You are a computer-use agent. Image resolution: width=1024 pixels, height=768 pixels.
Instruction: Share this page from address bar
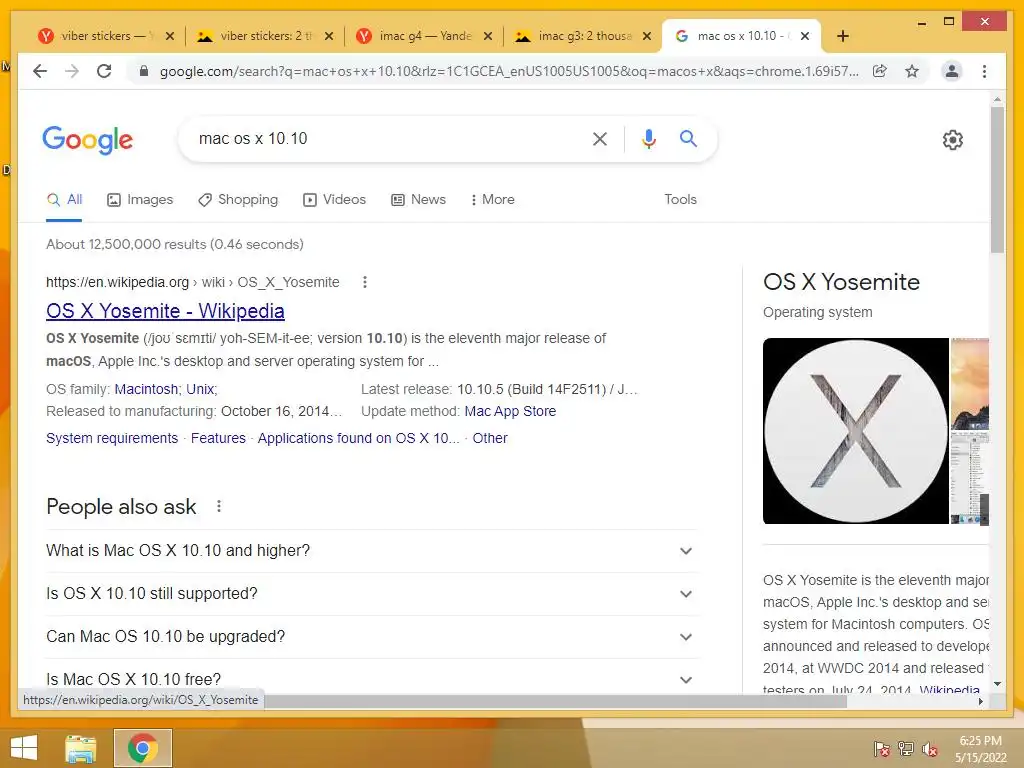(880, 71)
